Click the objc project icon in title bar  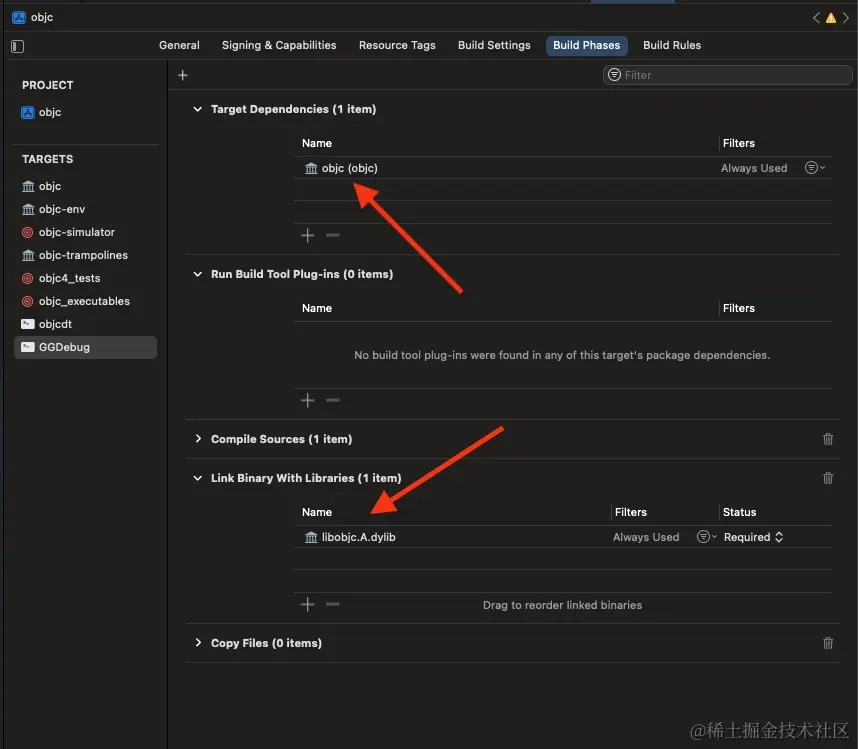[x=19, y=17]
